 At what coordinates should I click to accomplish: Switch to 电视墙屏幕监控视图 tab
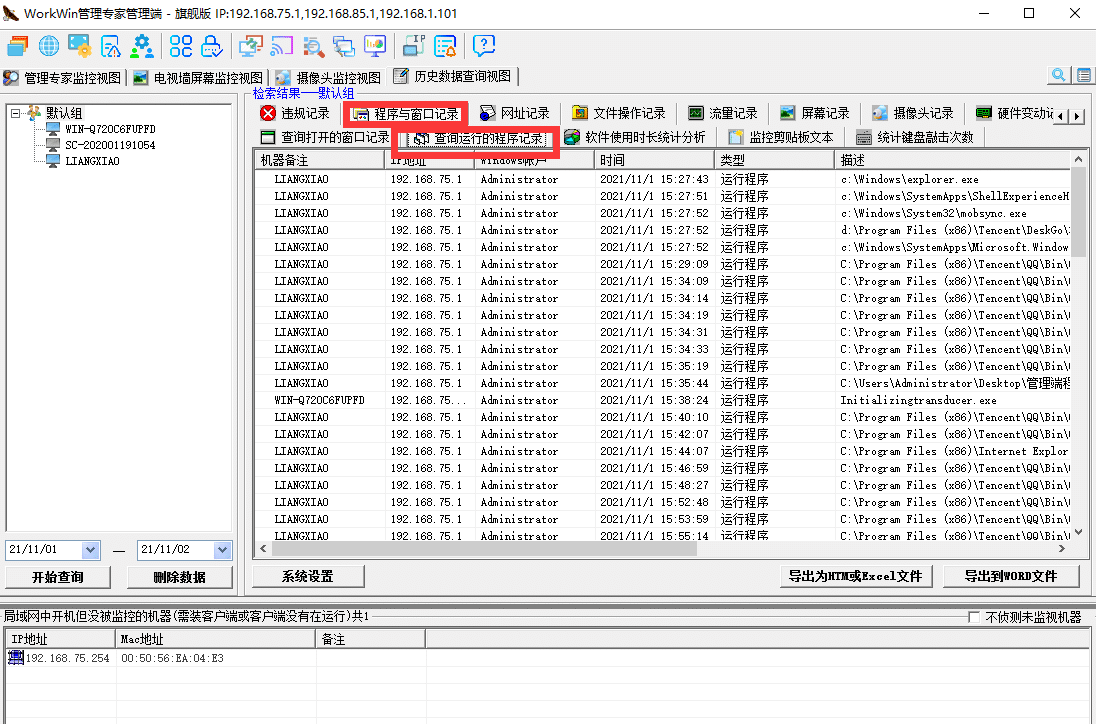pos(199,78)
